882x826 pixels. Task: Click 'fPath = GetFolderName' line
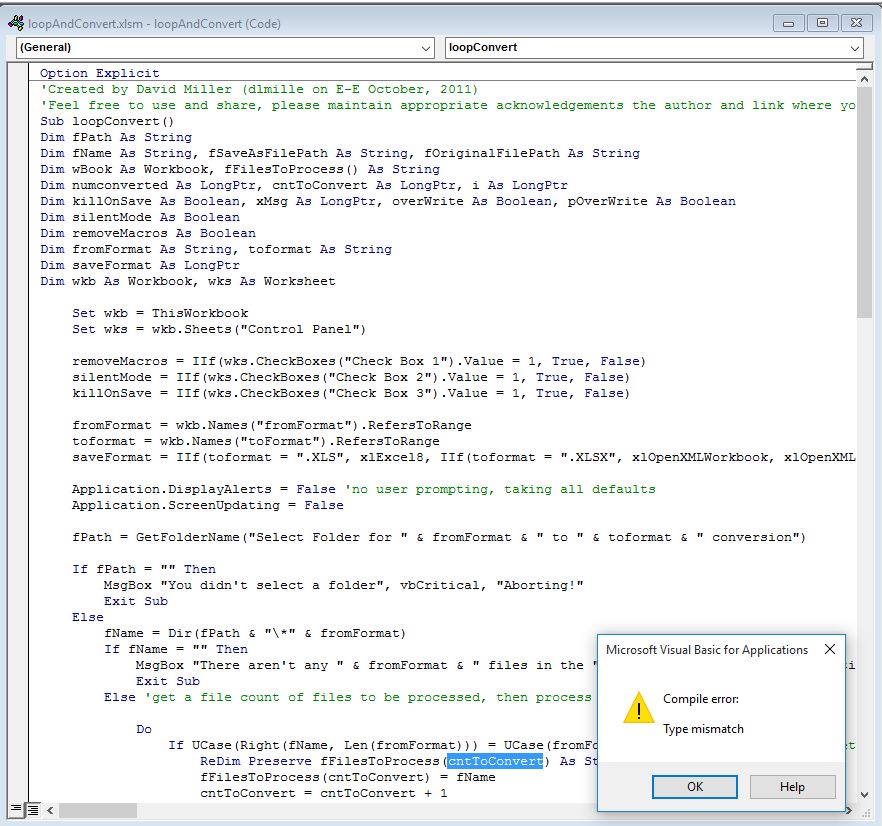point(439,537)
